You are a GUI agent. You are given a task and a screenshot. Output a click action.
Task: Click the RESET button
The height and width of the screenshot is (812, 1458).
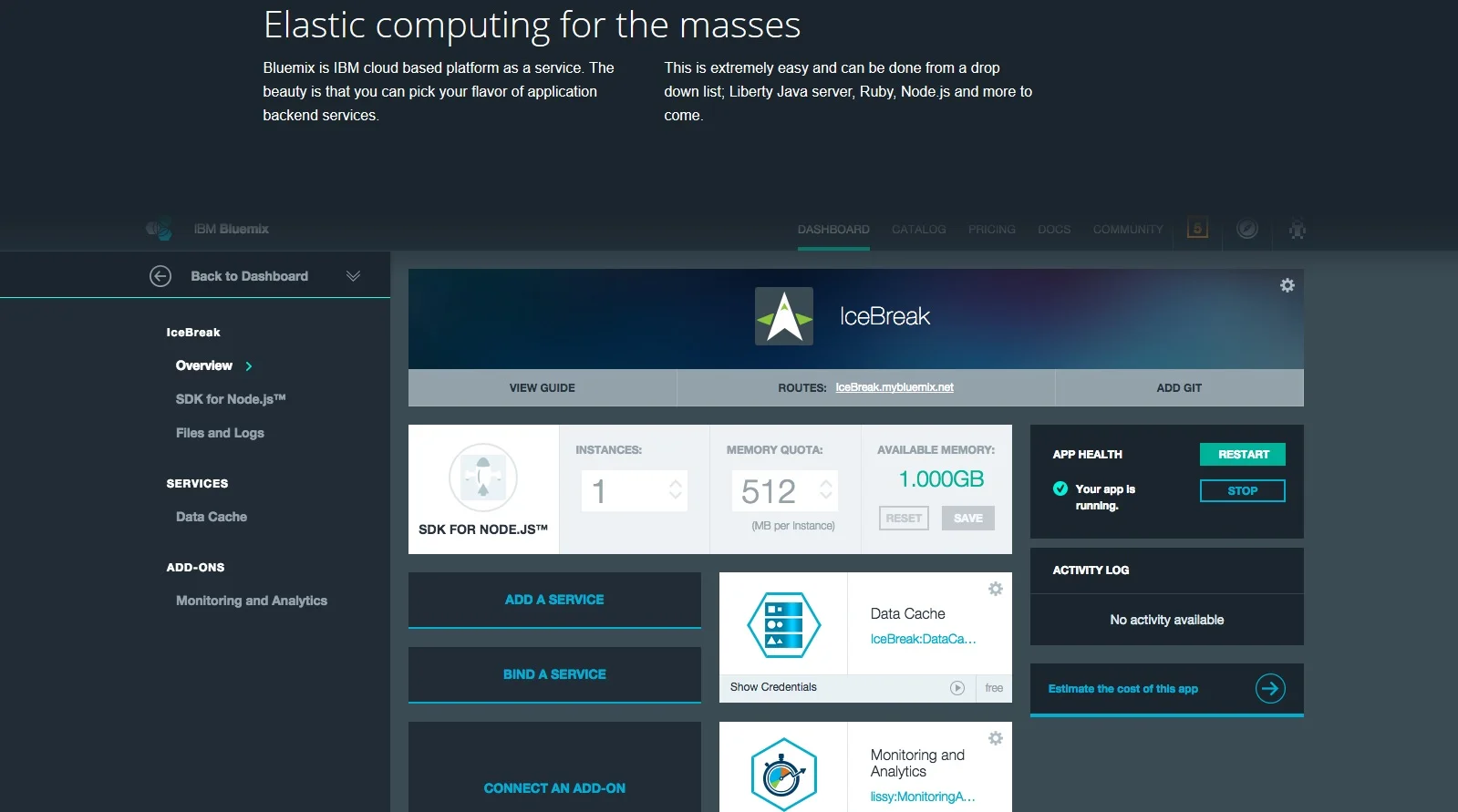click(x=904, y=519)
